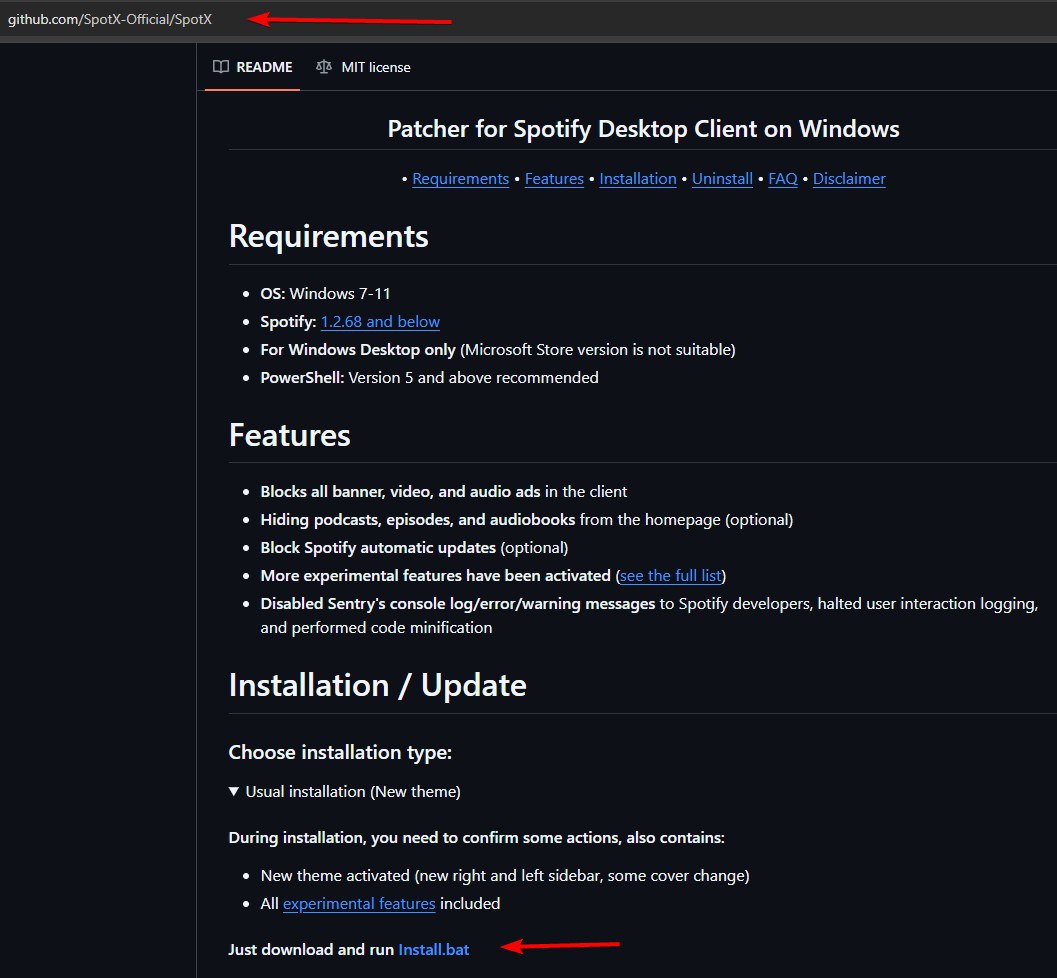Click the large 'Requirements' section heading
The height and width of the screenshot is (978, 1057).
(328, 237)
